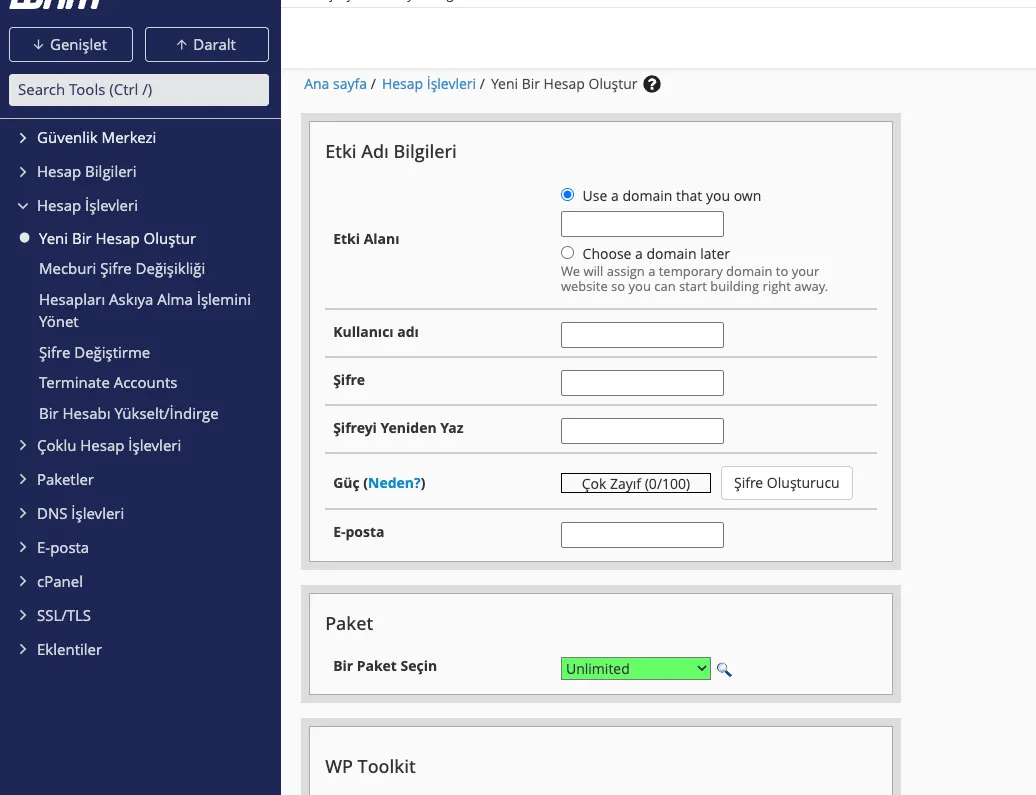Open Terminate Accounts menu item
Viewport: 1036px width, 795px height.
coord(108,383)
